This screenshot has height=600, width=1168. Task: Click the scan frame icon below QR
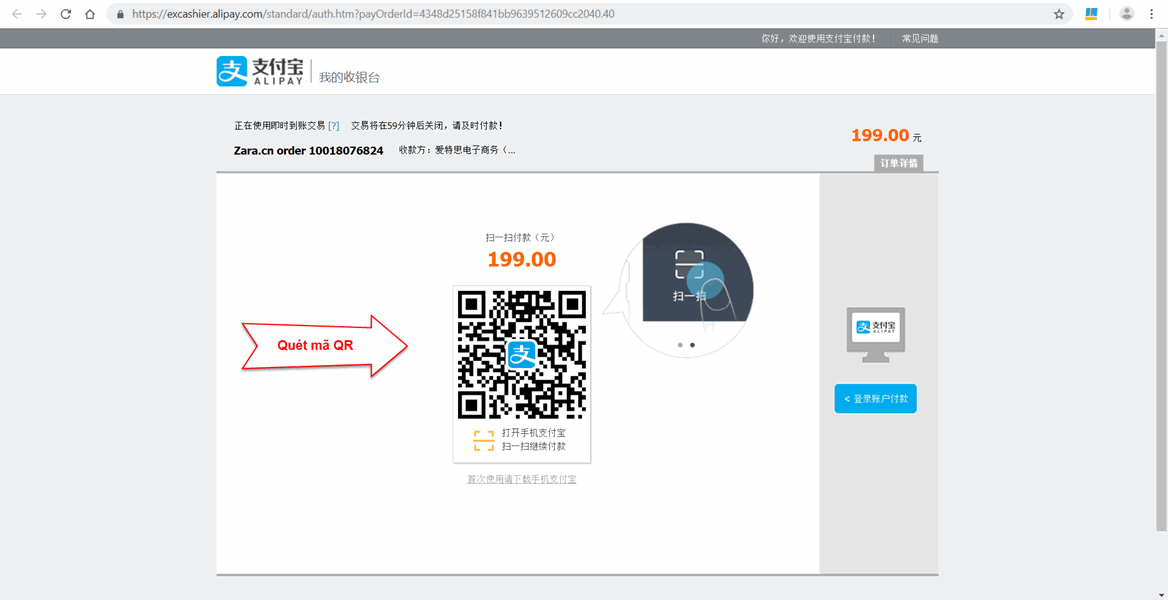pos(483,440)
